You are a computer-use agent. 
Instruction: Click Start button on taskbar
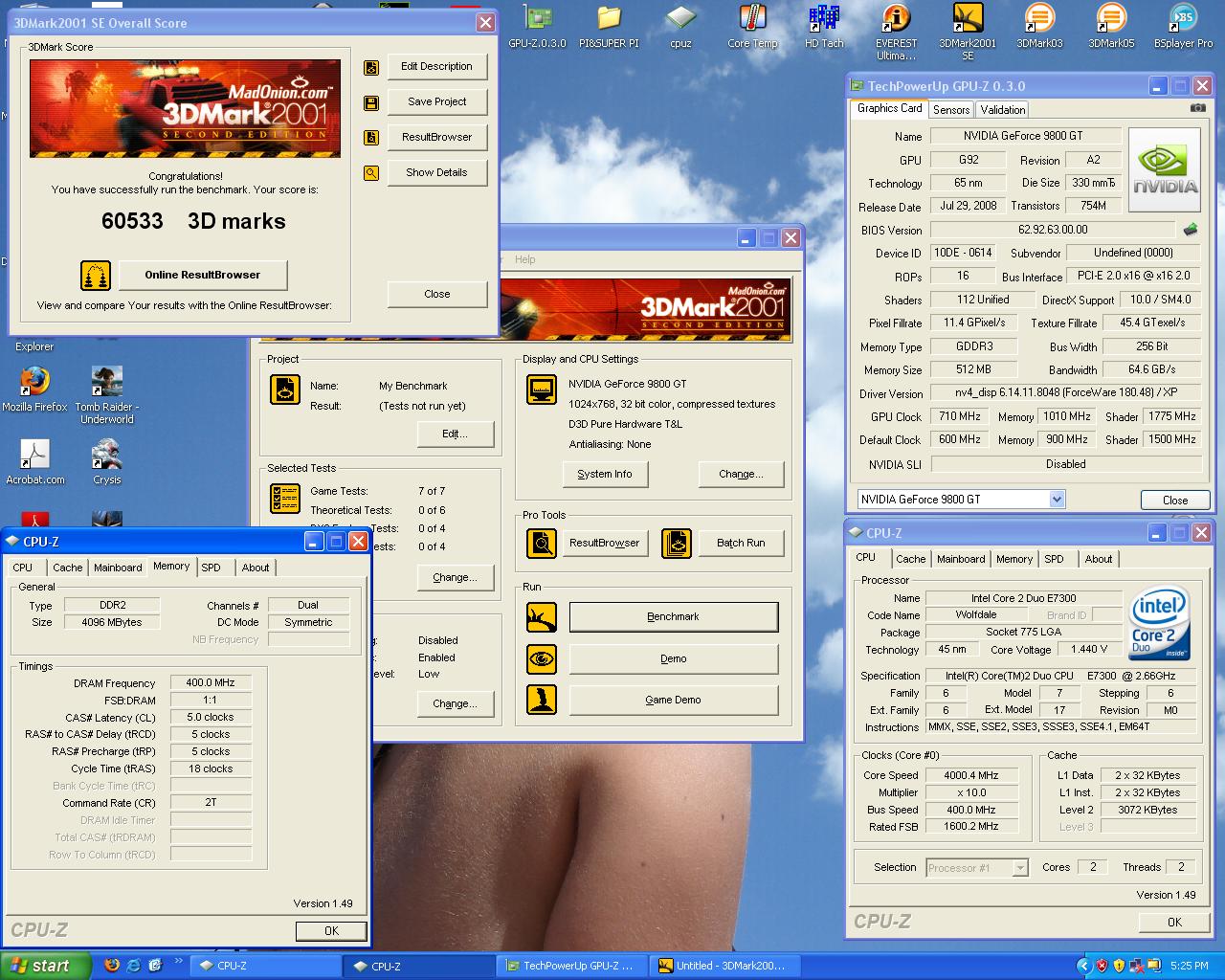[x=46, y=966]
